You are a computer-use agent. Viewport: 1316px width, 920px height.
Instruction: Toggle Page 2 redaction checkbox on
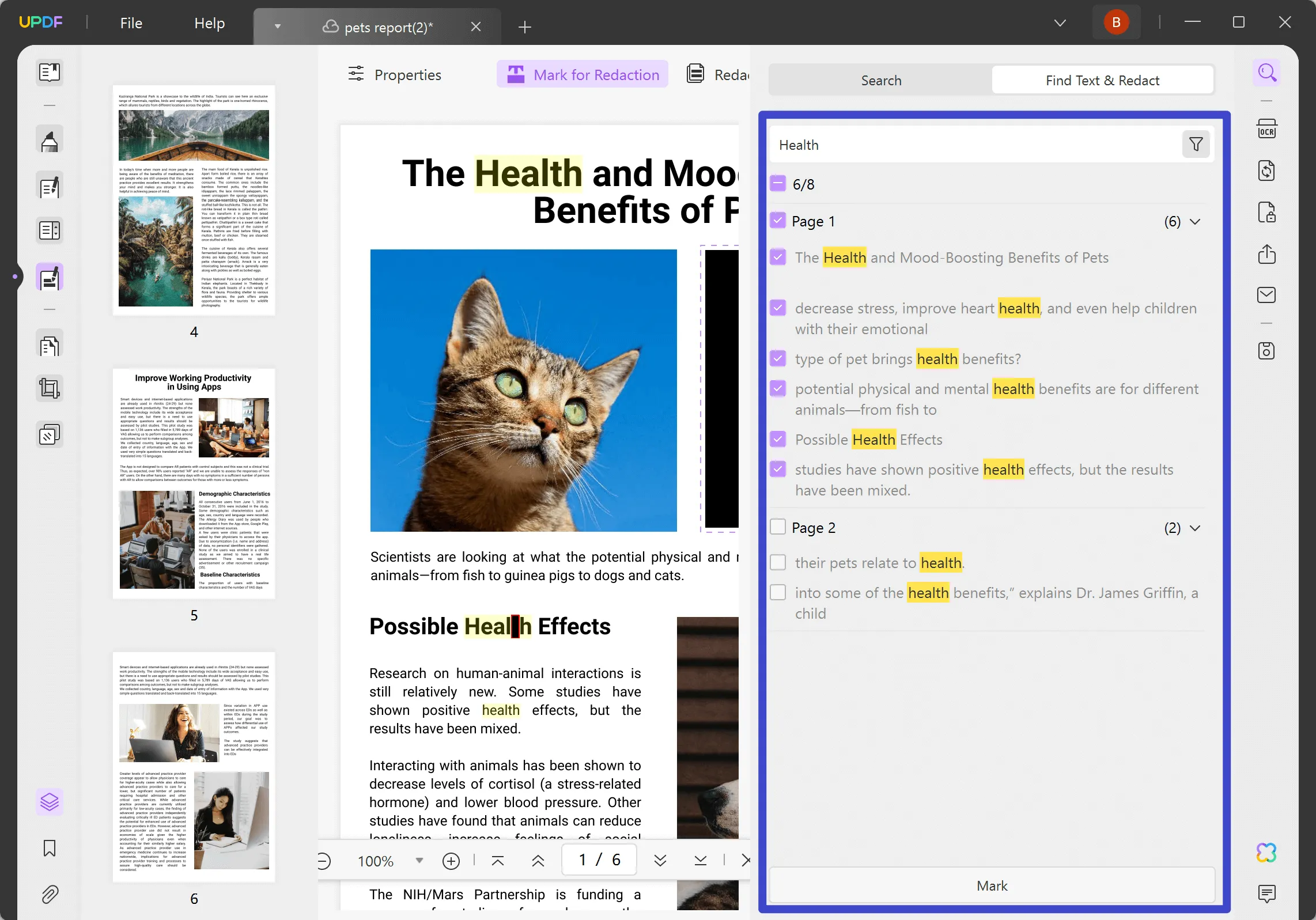779,527
